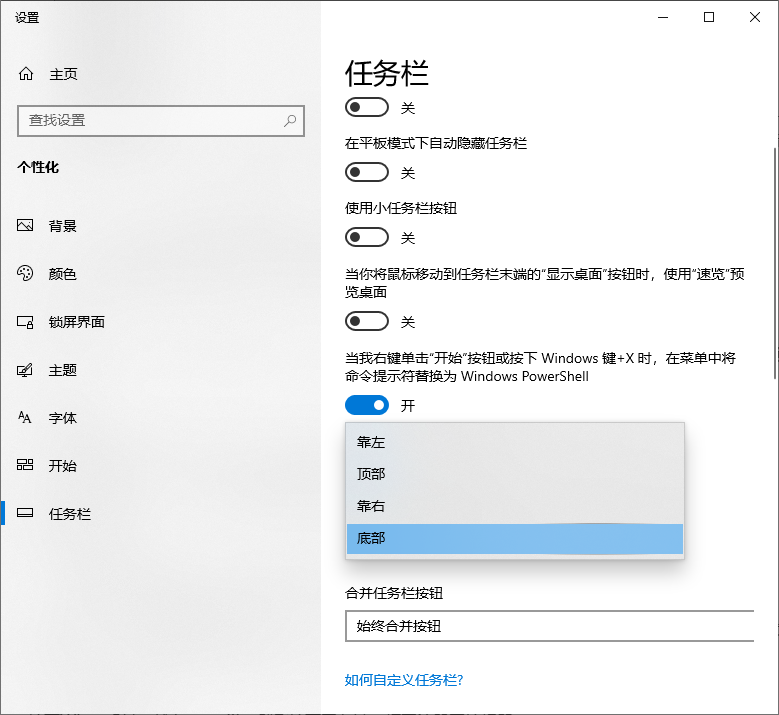Open 字体 settings
The image size is (779, 715).
(63, 418)
